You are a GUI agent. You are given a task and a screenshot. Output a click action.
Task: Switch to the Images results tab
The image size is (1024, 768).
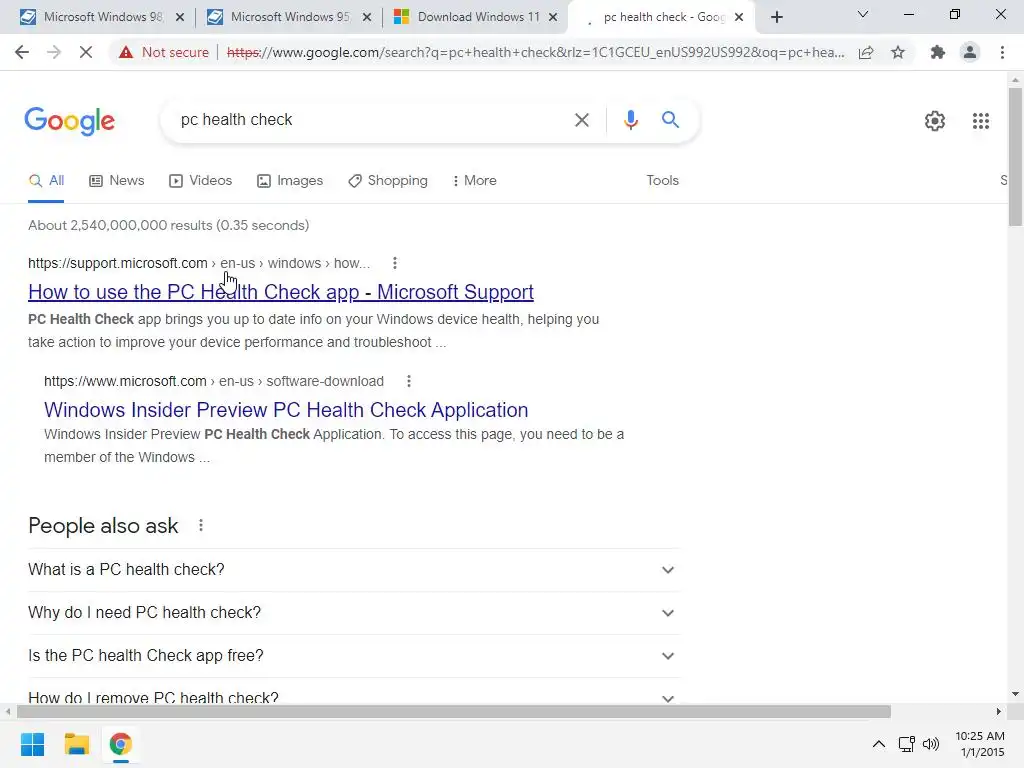coord(290,181)
